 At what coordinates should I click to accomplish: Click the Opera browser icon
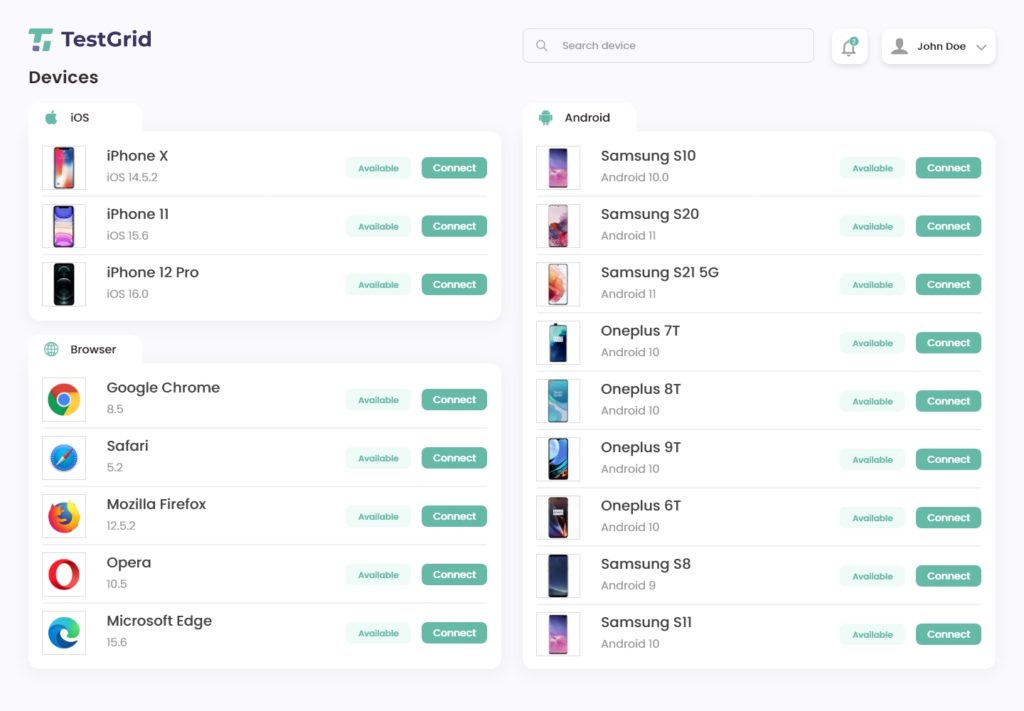tap(64, 575)
